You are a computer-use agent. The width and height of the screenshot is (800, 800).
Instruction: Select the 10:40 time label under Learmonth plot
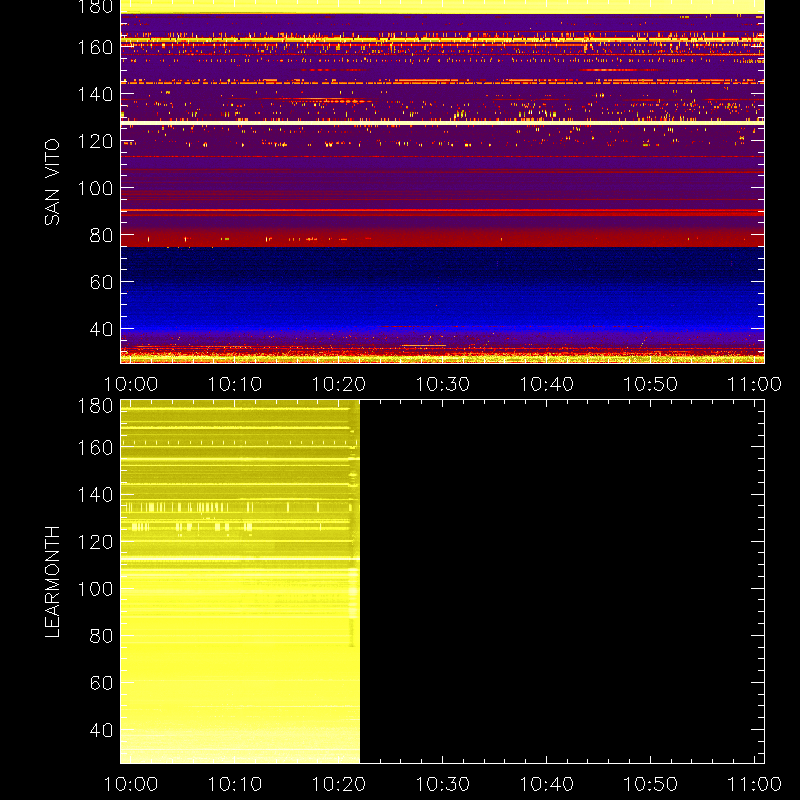[547, 784]
